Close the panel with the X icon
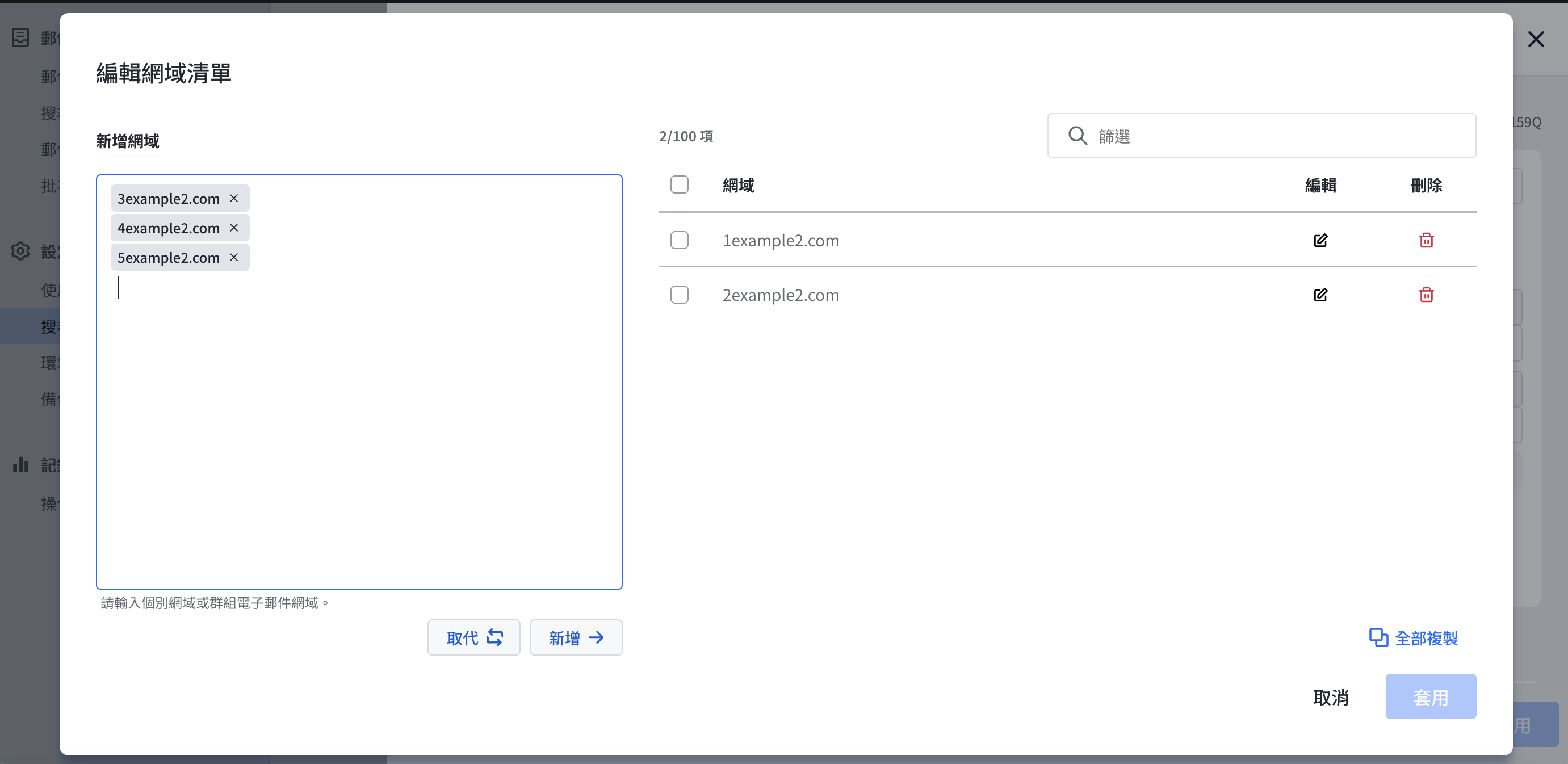Viewport: 1568px width, 764px height. pyautogui.click(x=1536, y=40)
